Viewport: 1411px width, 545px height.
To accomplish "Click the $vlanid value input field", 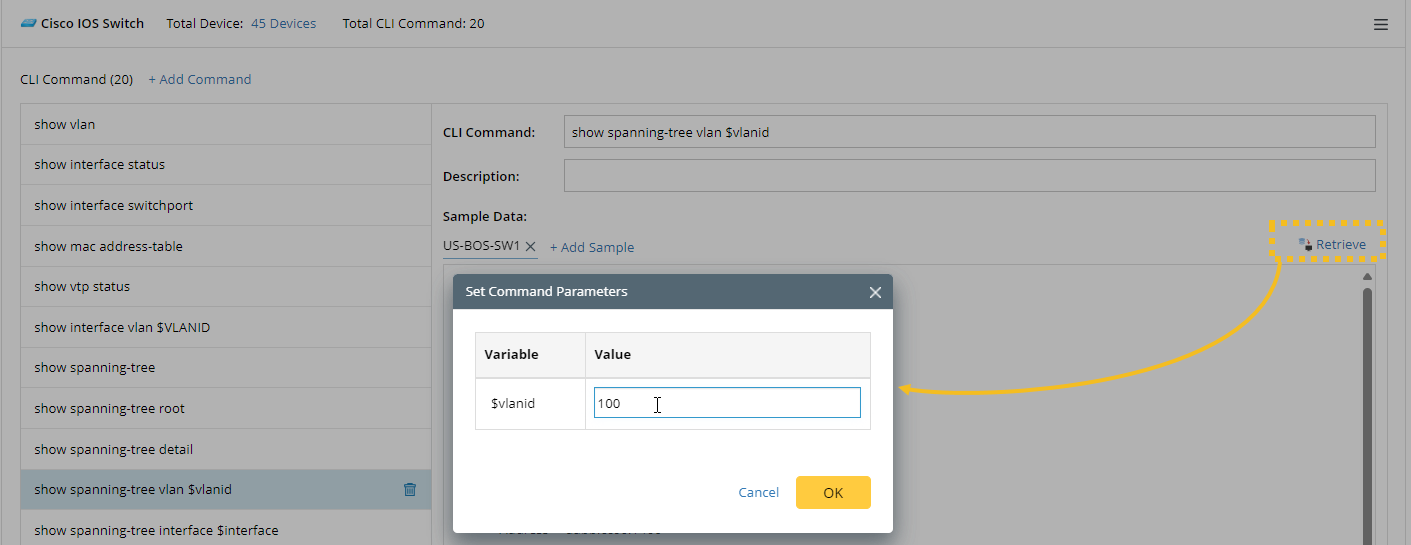I will 727,403.
